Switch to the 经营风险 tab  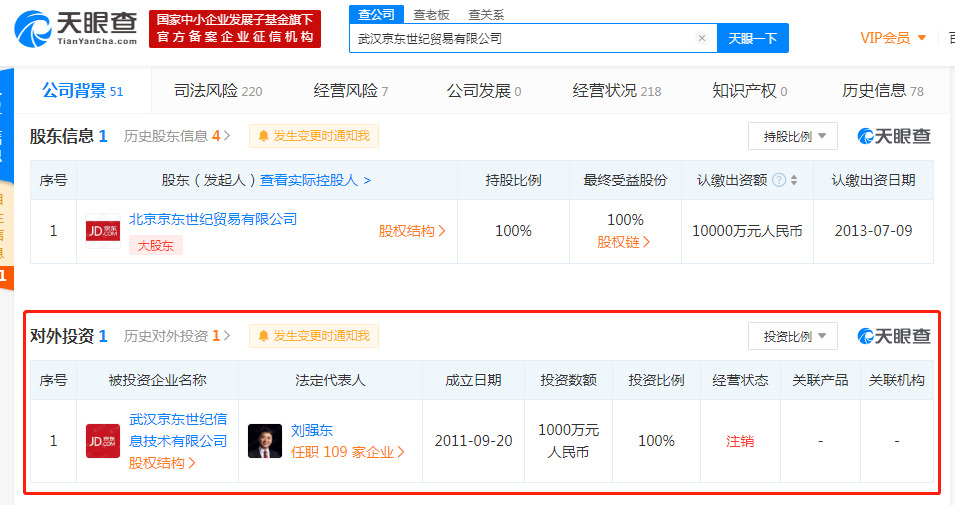(x=351, y=91)
